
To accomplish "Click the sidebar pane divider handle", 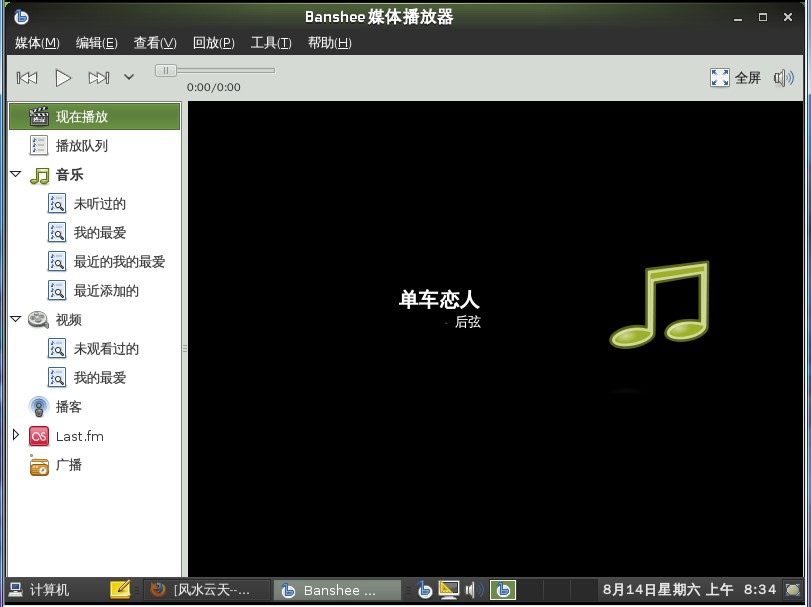I will coord(185,349).
